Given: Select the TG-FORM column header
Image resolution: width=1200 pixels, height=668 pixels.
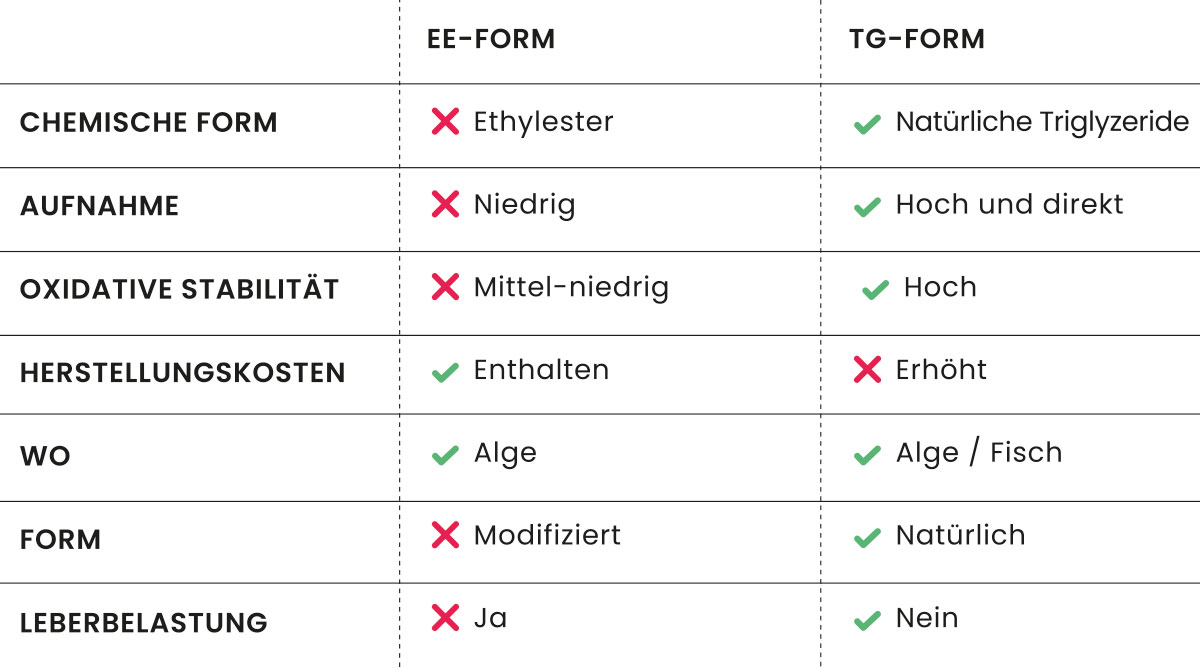Looking at the screenshot, I should pyautogui.click(x=915, y=39).
